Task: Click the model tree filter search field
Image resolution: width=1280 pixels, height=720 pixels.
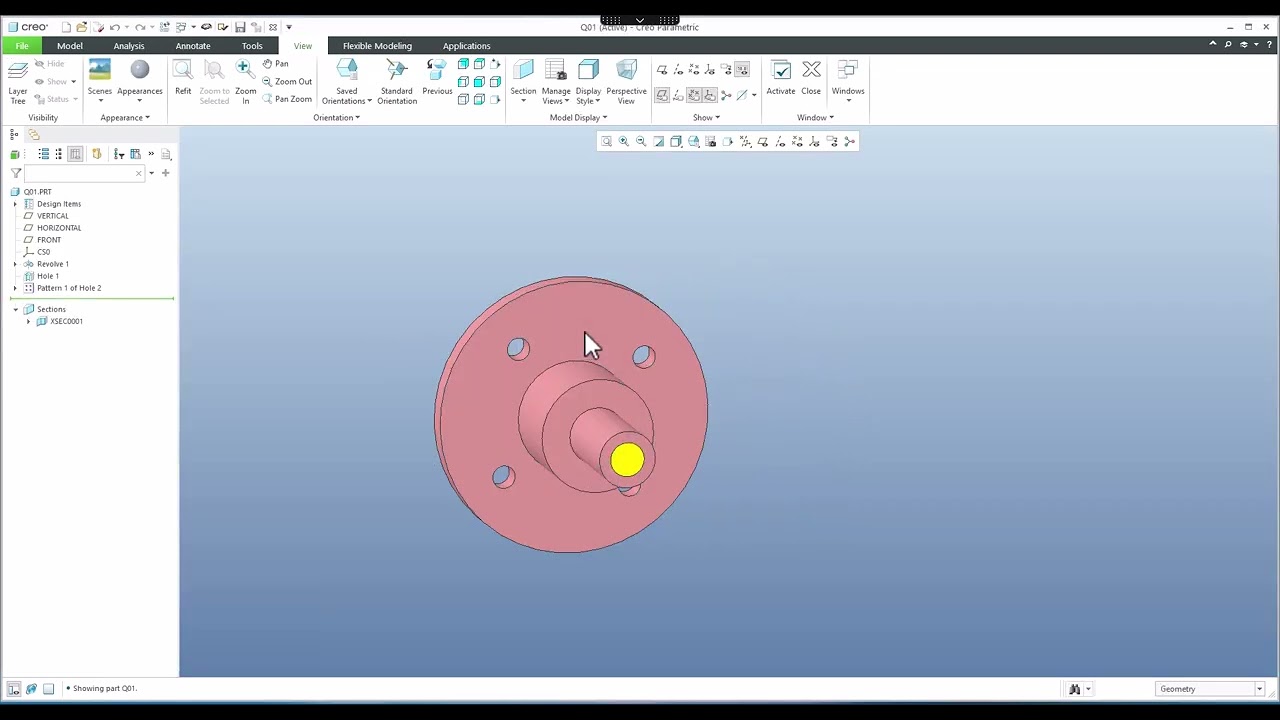Action: coord(83,173)
